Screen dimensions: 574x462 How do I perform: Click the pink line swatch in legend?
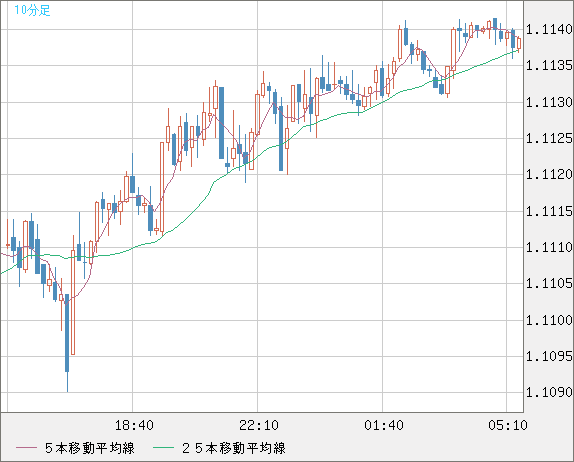tap(26, 448)
